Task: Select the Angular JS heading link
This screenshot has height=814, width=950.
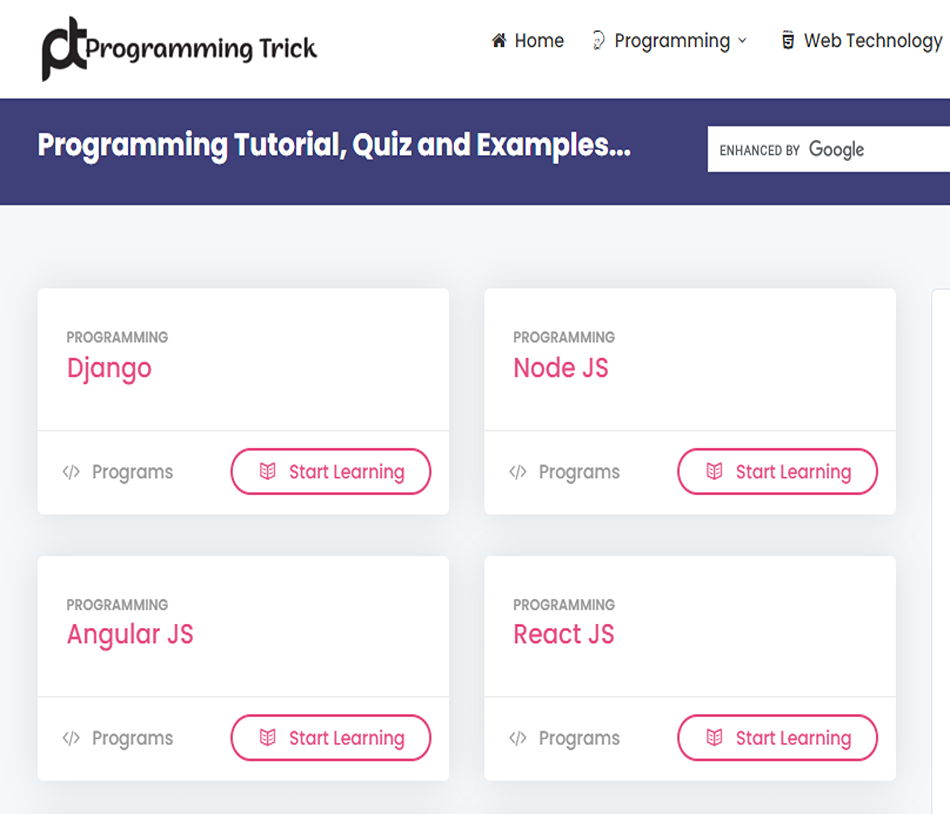Action: [x=130, y=634]
